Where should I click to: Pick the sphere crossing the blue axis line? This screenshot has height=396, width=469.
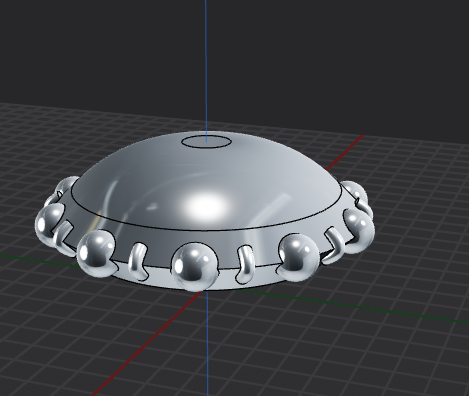pos(194,266)
